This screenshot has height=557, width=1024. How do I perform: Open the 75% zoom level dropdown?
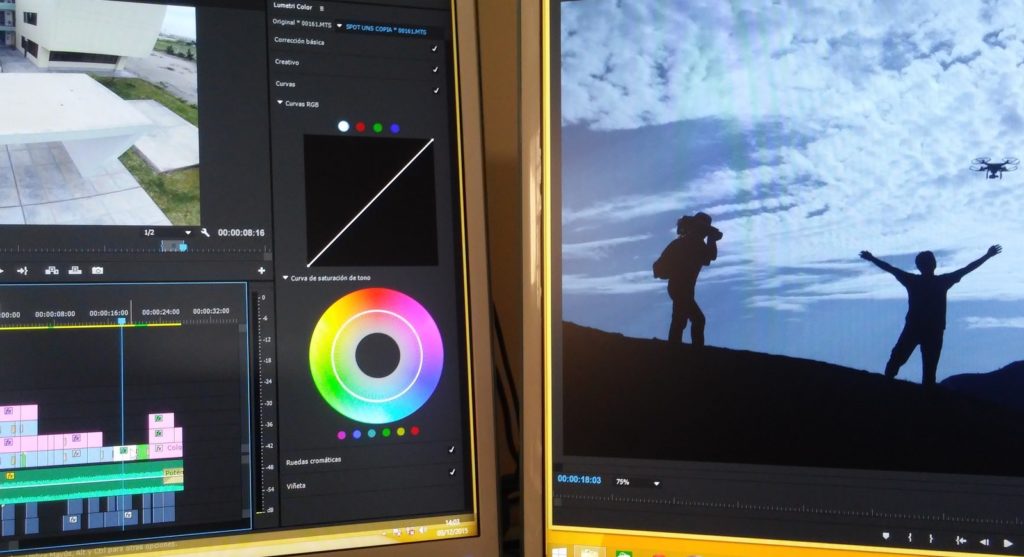[x=656, y=483]
